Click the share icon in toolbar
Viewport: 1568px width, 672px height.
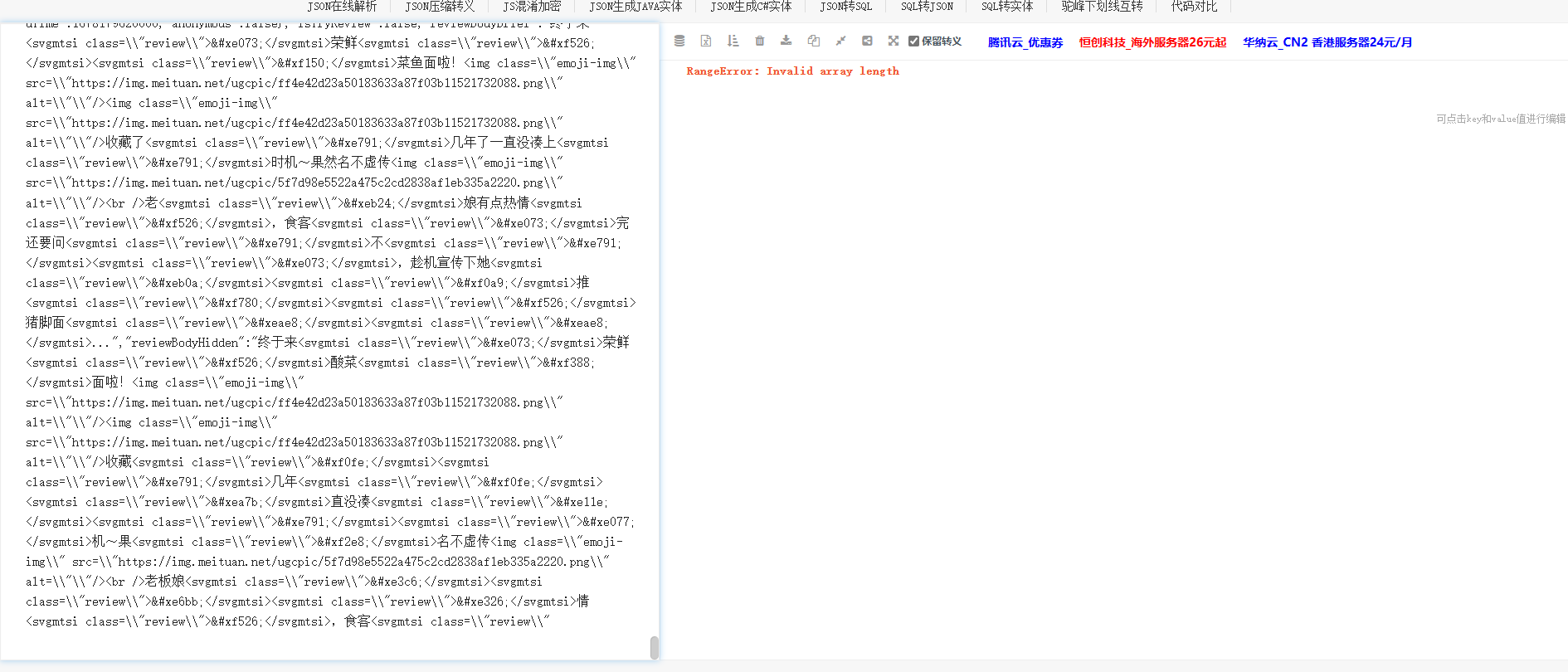pos(867,41)
